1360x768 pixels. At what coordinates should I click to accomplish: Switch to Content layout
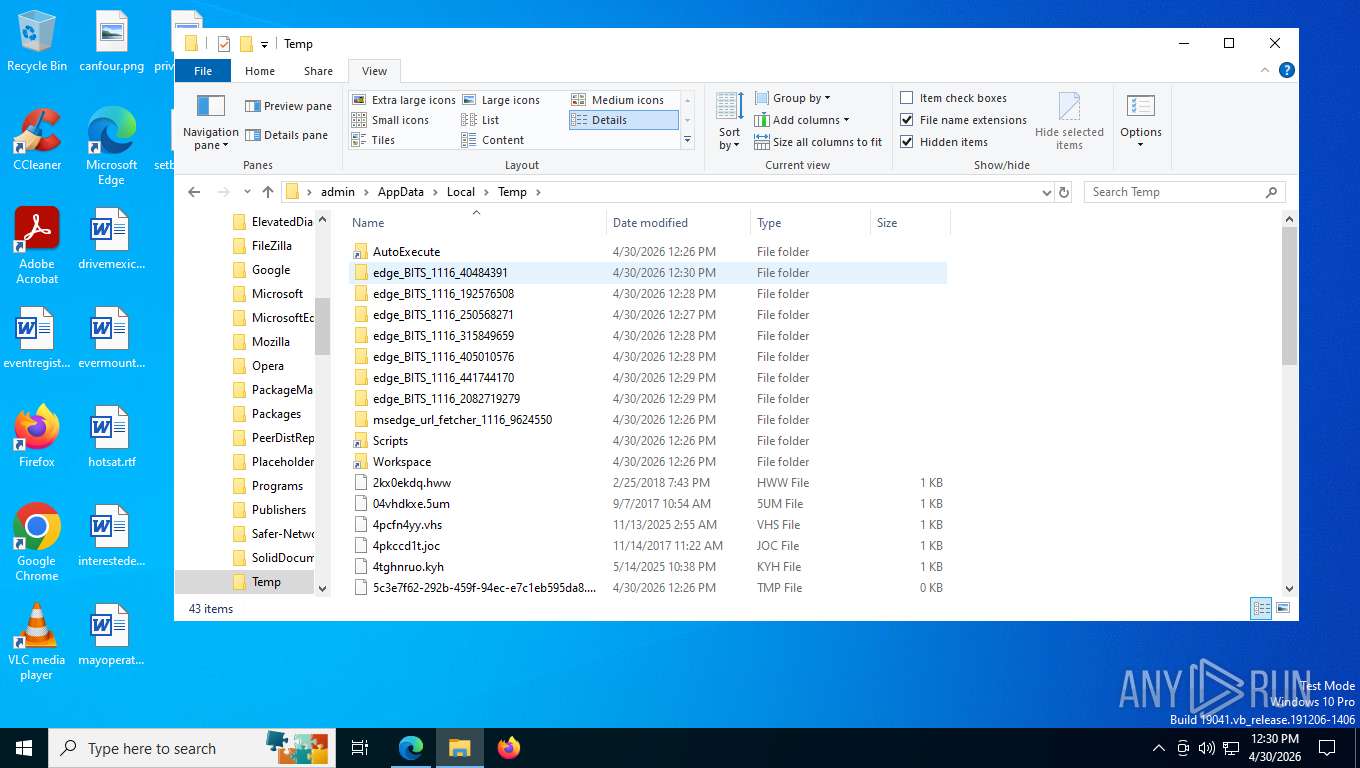pos(493,140)
